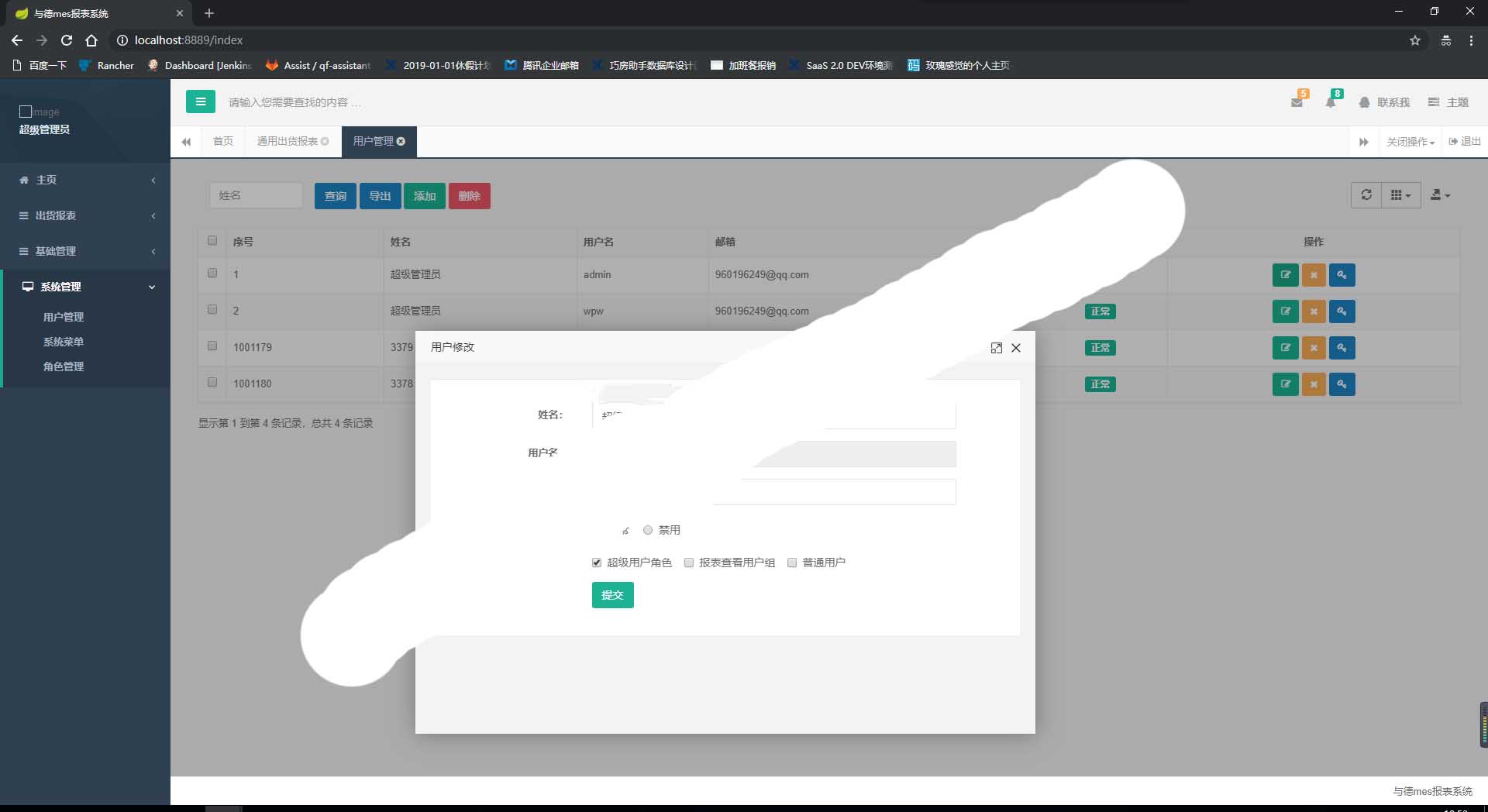The image size is (1488, 812).
Task: Open the 关闭操作 dropdown
Action: click(x=1410, y=142)
